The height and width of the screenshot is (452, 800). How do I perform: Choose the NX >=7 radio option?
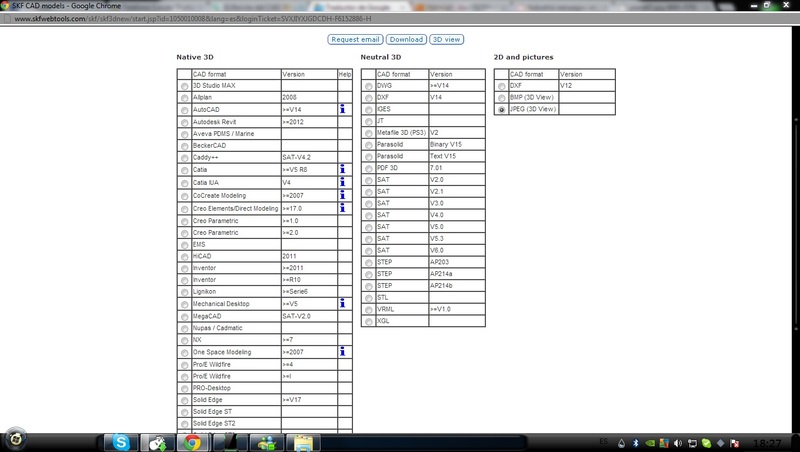pyautogui.click(x=185, y=340)
